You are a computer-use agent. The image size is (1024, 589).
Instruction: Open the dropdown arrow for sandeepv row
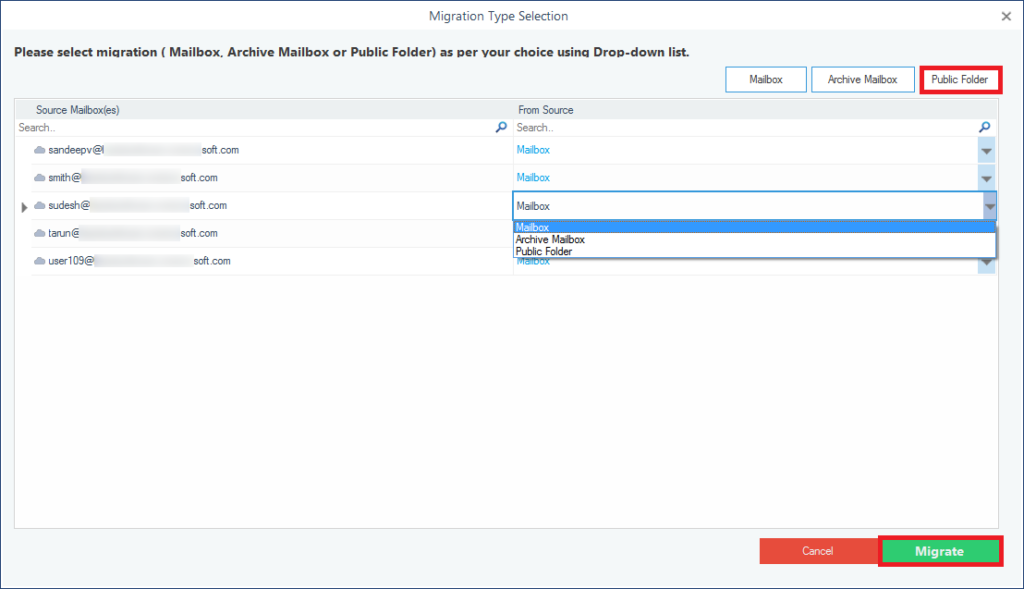(986, 151)
